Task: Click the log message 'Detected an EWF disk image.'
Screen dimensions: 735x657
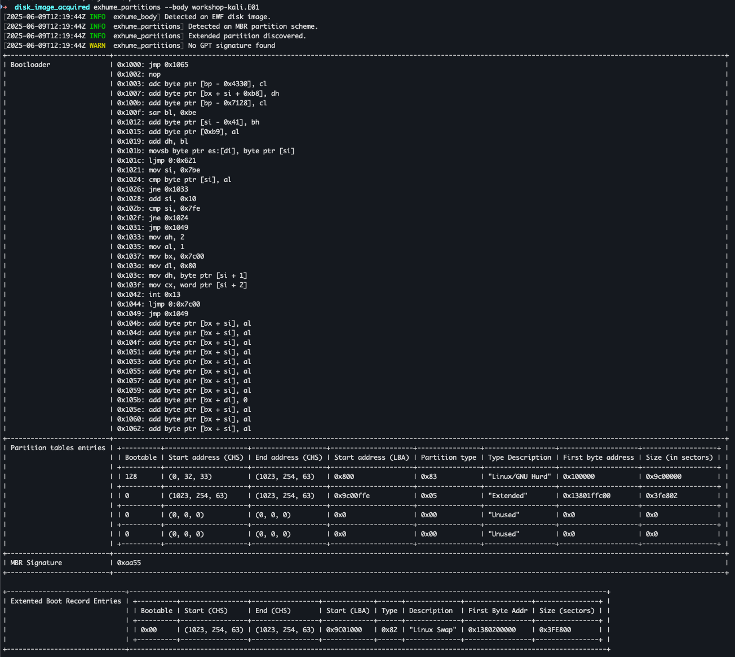Action: point(218,16)
